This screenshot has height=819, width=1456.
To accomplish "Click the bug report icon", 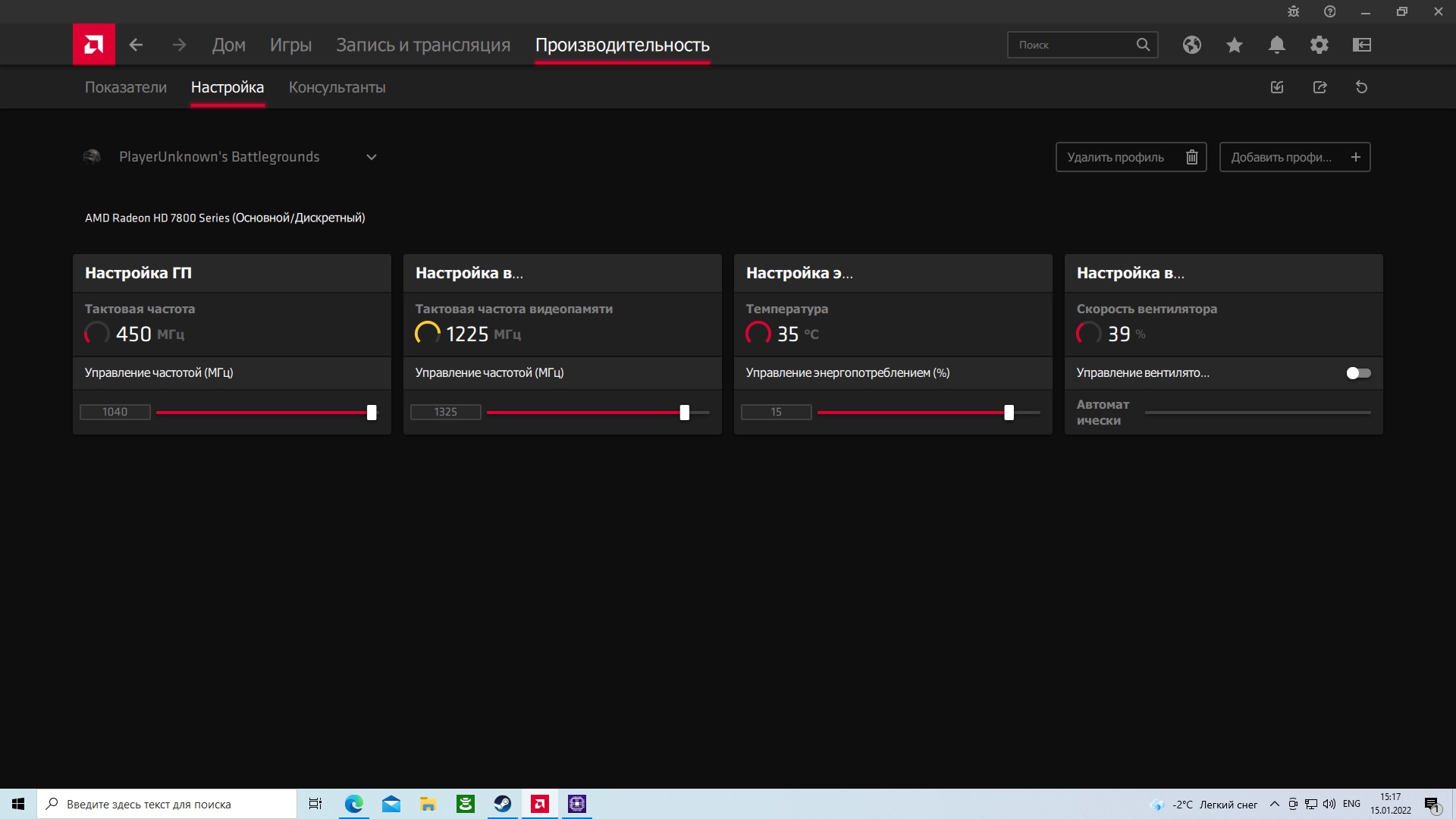I will pyautogui.click(x=1293, y=11).
